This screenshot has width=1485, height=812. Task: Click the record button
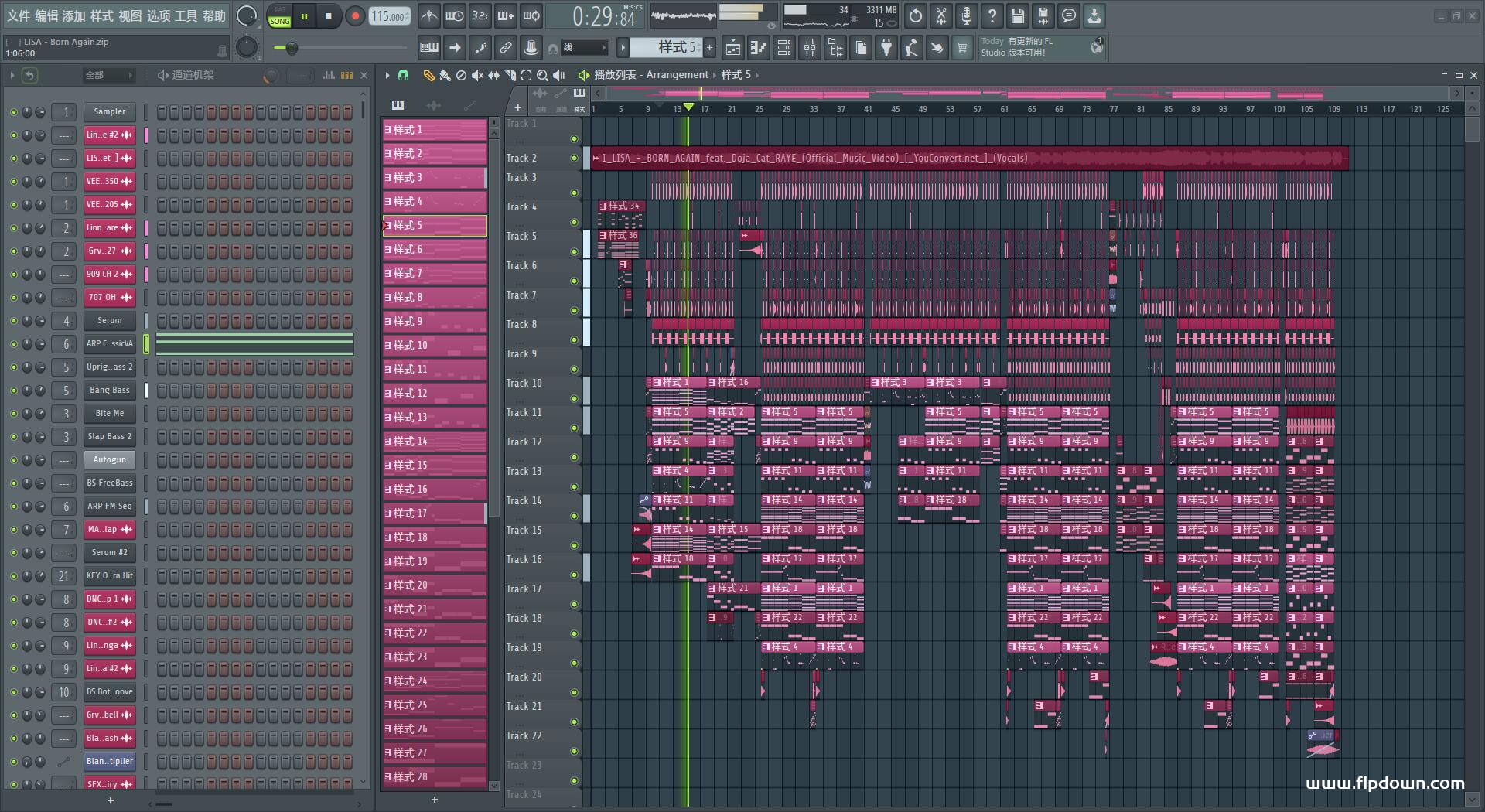click(x=355, y=16)
